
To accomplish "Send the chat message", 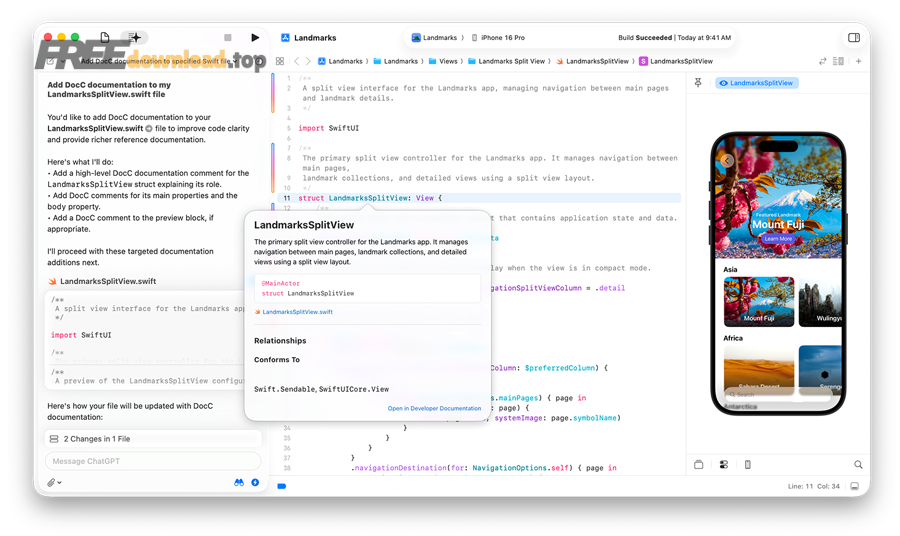I will (255, 483).
